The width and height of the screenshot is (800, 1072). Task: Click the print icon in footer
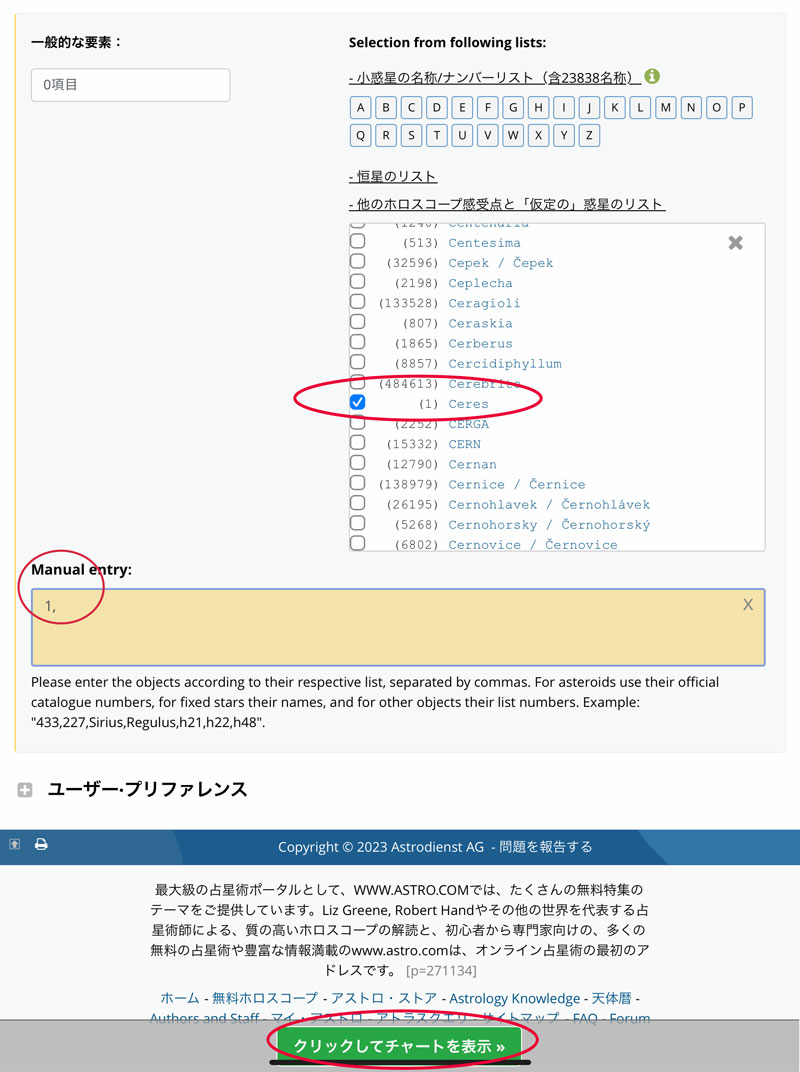pyautogui.click(x=41, y=845)
